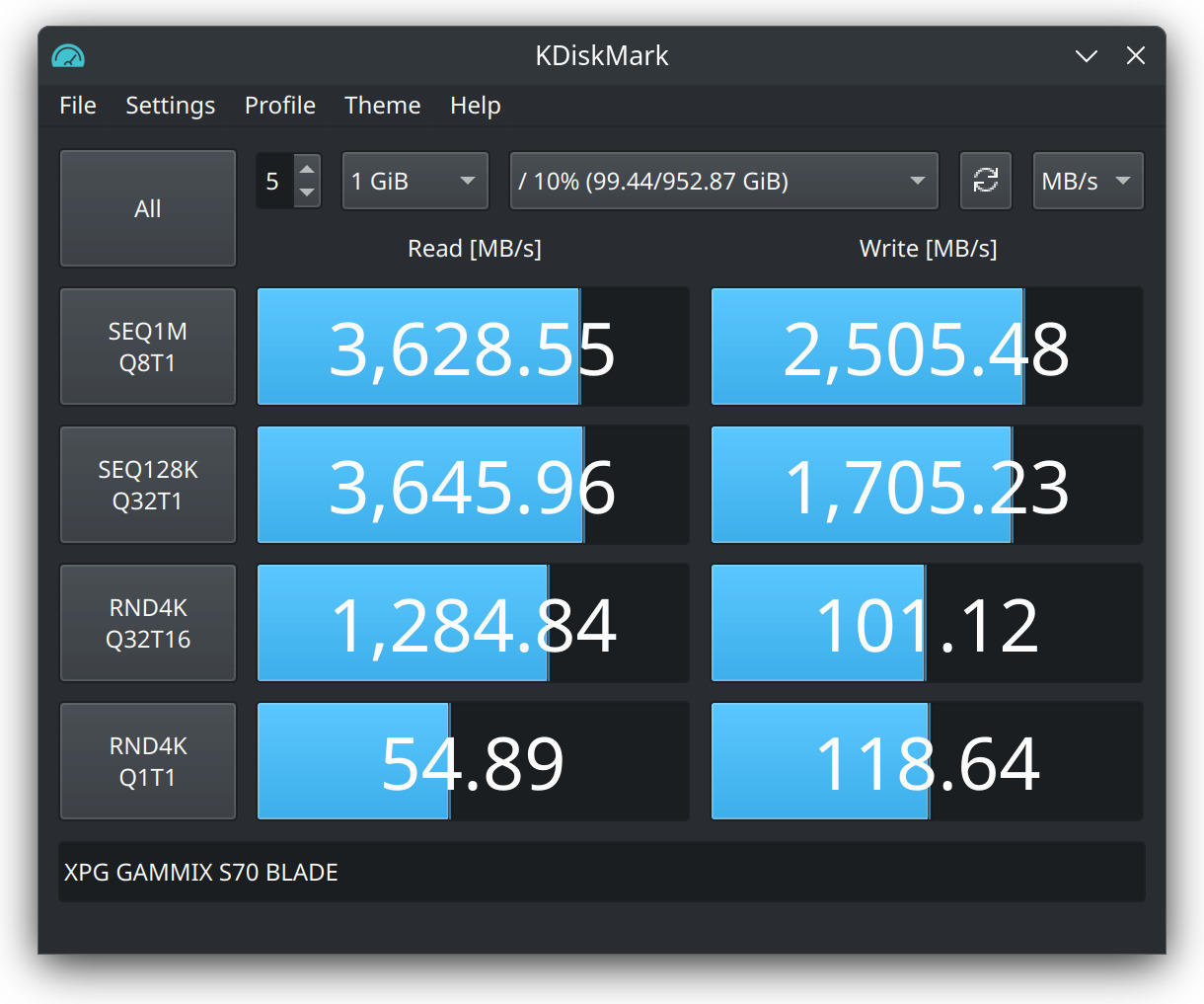
Task: Expand the storage drive selection dropdown
Action: pos(722,181)
